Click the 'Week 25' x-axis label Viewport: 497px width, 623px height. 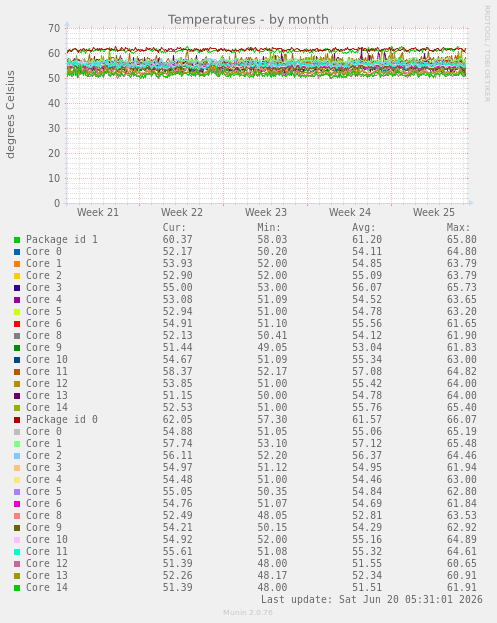(433, 212)
